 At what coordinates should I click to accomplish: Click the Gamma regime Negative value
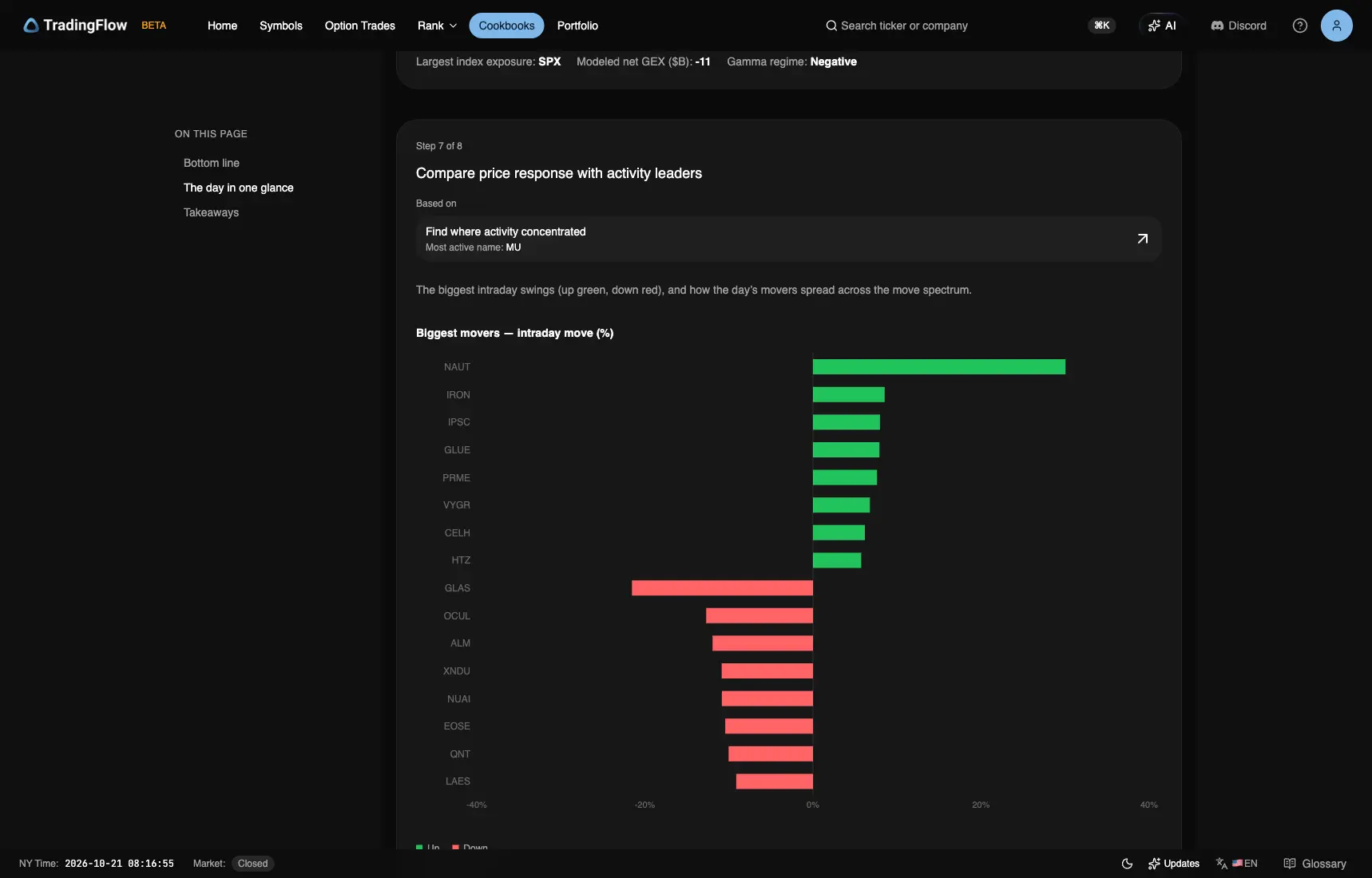[x=833, y=61]
